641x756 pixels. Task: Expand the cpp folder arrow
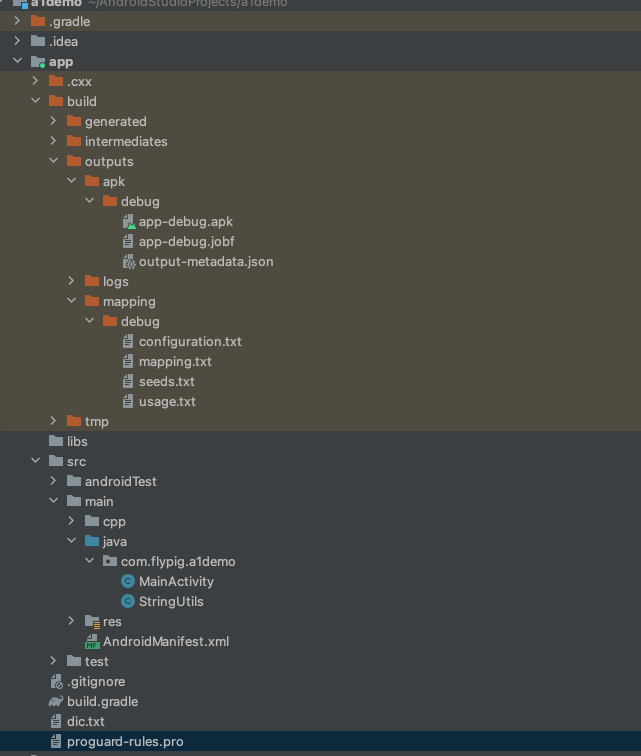[x=71, y=522]
